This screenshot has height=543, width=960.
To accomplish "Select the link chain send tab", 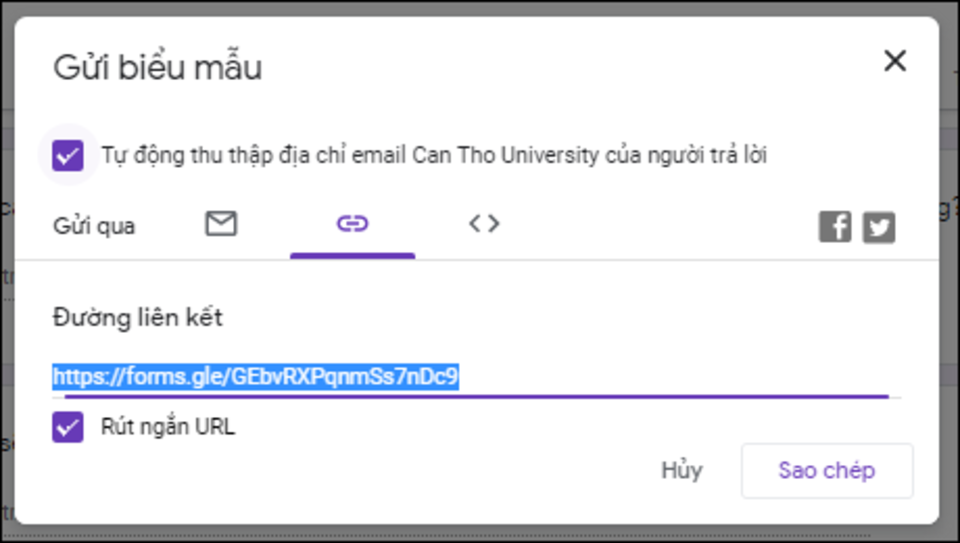I will tap(352, 224).
